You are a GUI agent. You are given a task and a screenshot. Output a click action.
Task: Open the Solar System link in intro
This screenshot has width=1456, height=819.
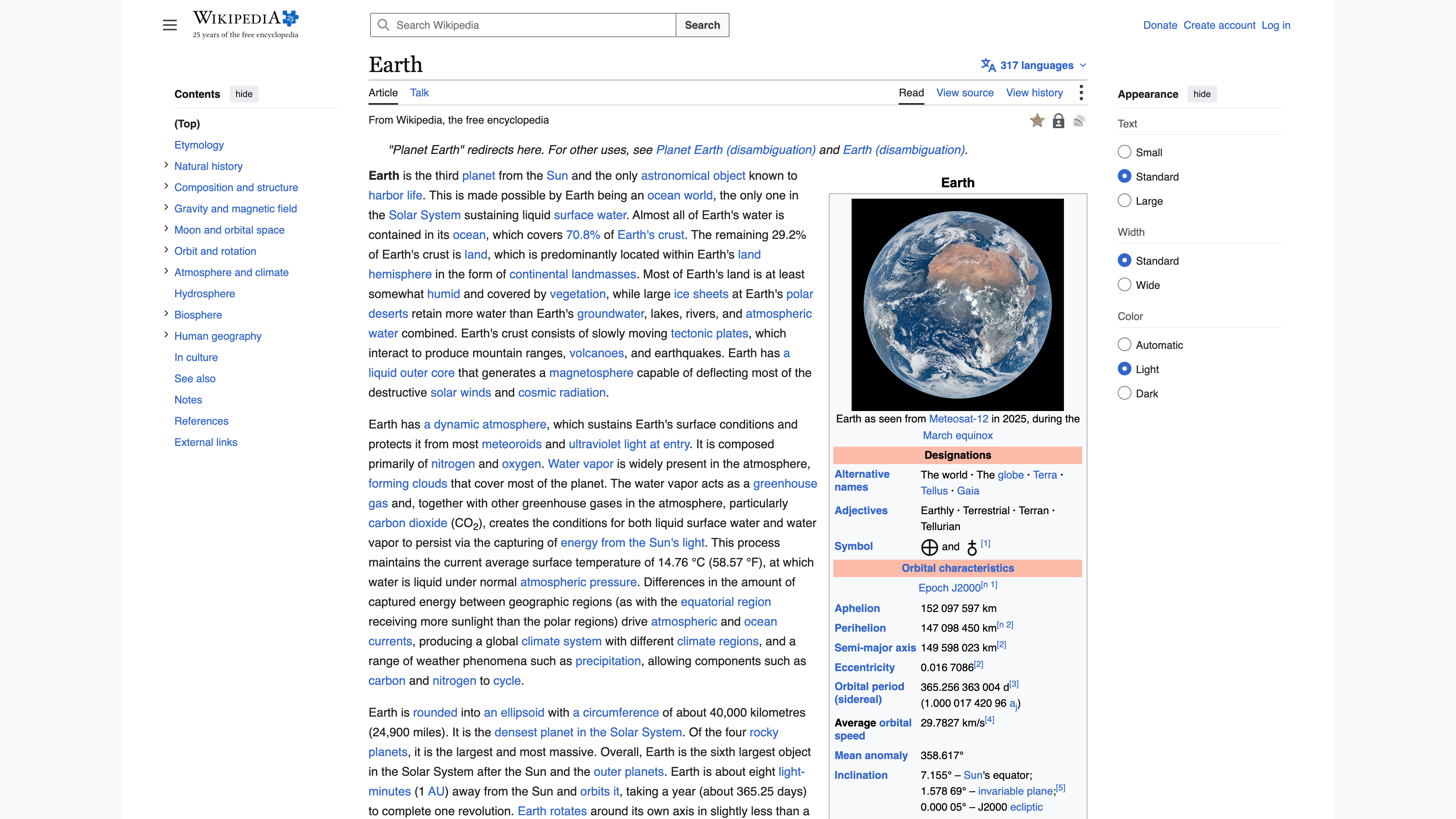tap(425, 215)
